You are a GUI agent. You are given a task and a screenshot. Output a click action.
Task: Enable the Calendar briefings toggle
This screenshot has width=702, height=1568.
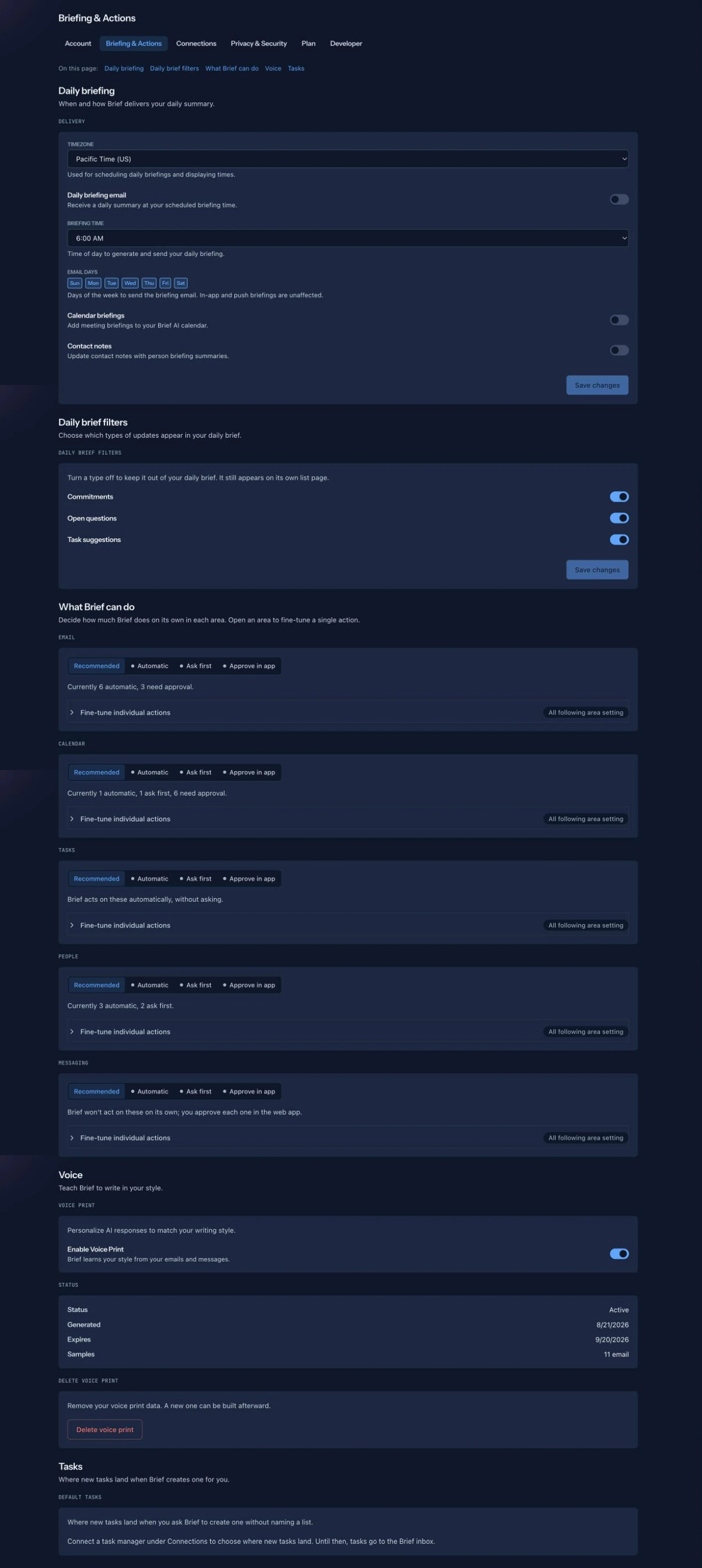(619, 320)
